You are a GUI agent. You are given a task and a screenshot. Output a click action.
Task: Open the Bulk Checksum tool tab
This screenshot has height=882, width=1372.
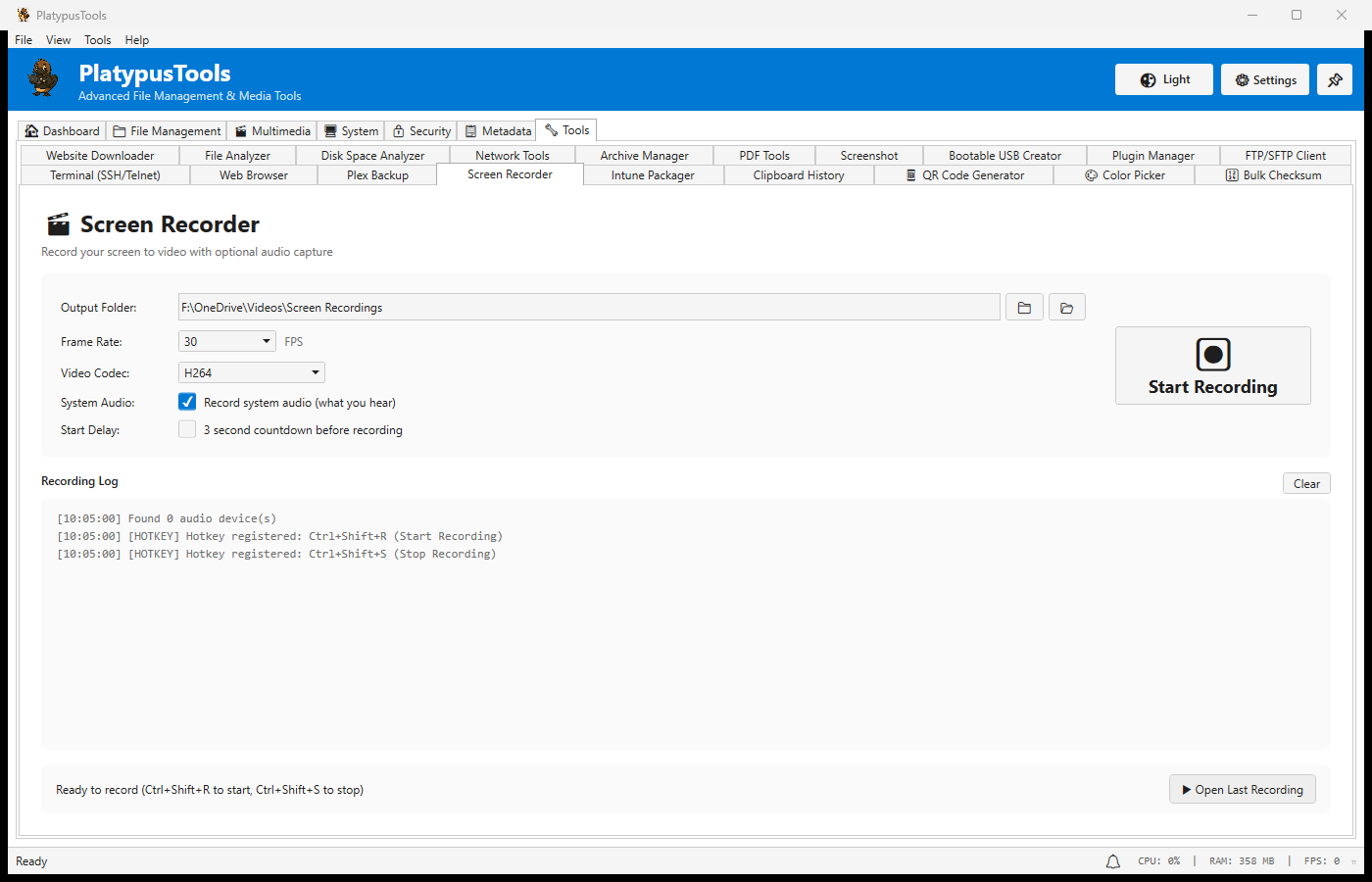(x=1272, y=175)
